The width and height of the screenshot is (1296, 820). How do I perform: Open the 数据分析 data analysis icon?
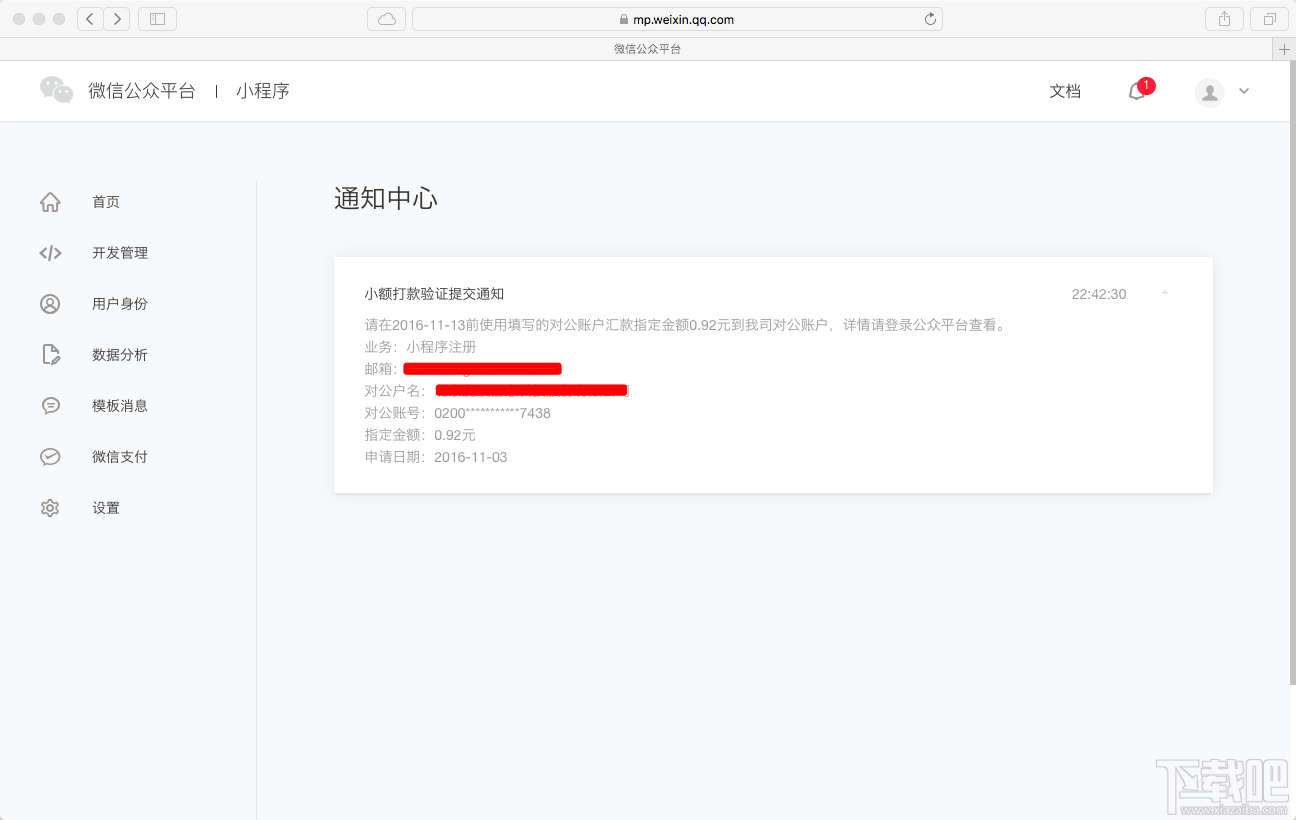[x=50, y=354]
